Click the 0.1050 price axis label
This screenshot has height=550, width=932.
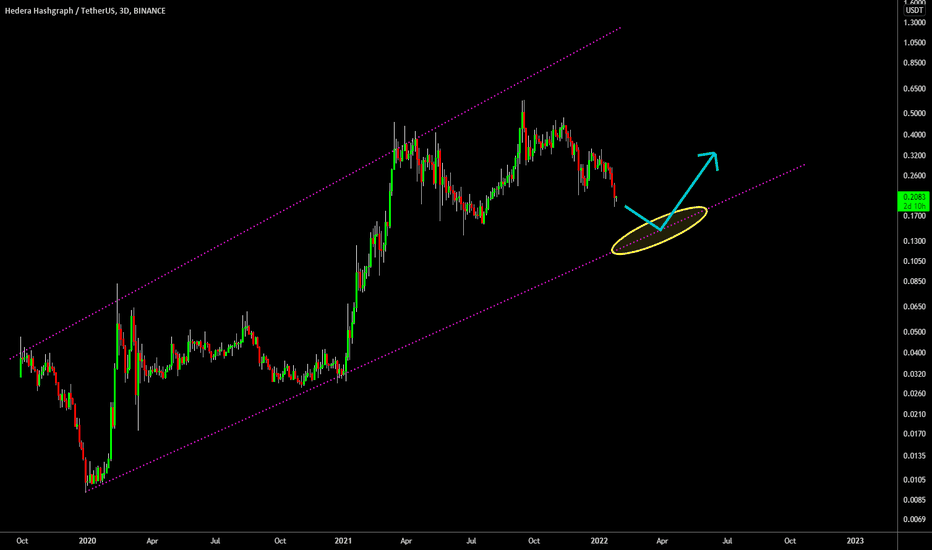point(914,262)
